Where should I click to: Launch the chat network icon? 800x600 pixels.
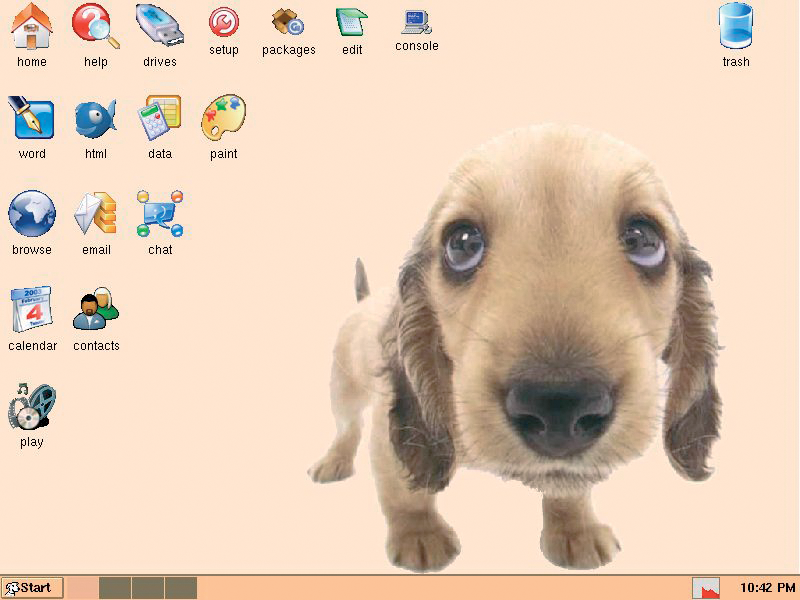click(x=160, y=214)
